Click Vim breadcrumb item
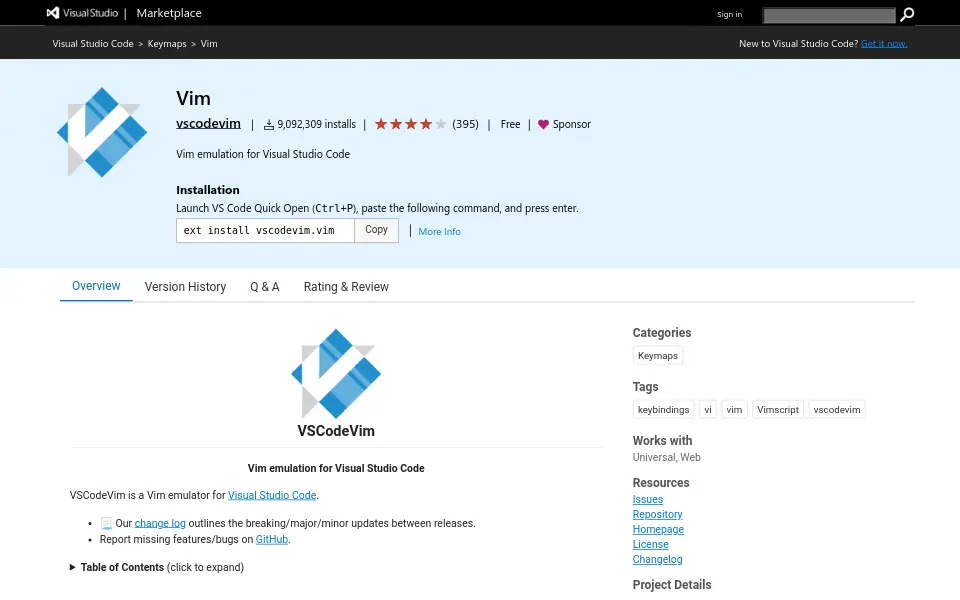This screenshot has width=960, height=600. pos(209,43)
